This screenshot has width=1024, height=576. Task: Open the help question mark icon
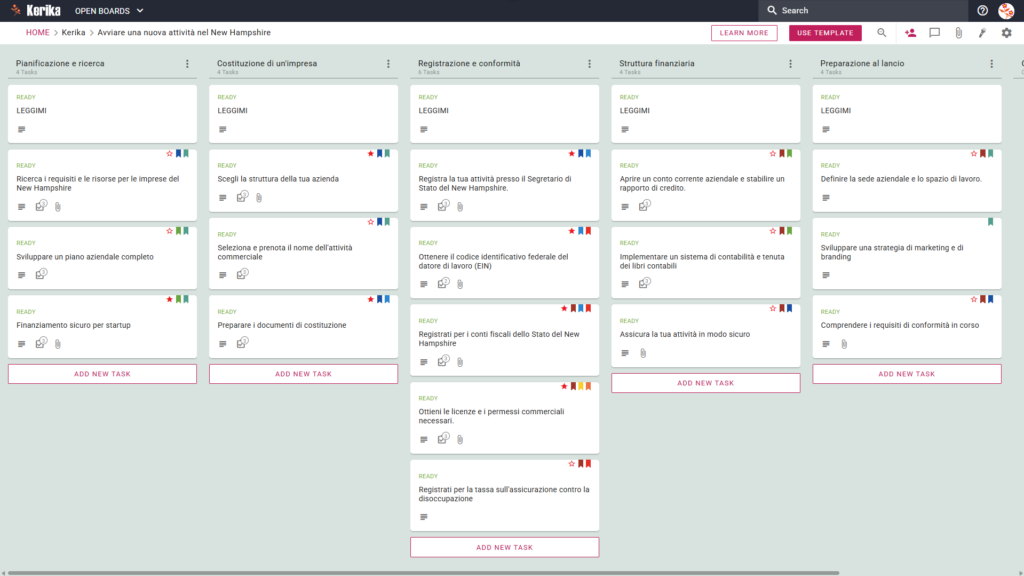982,10
